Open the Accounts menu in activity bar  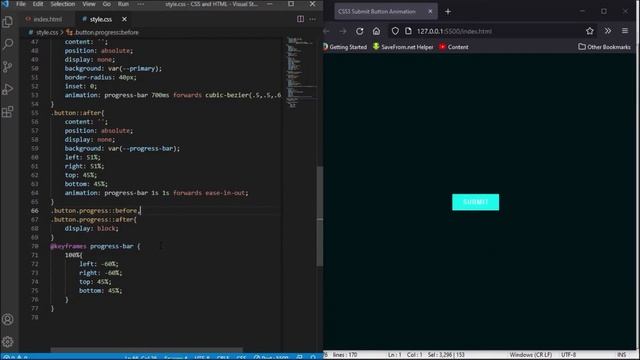tap(7, 319)
